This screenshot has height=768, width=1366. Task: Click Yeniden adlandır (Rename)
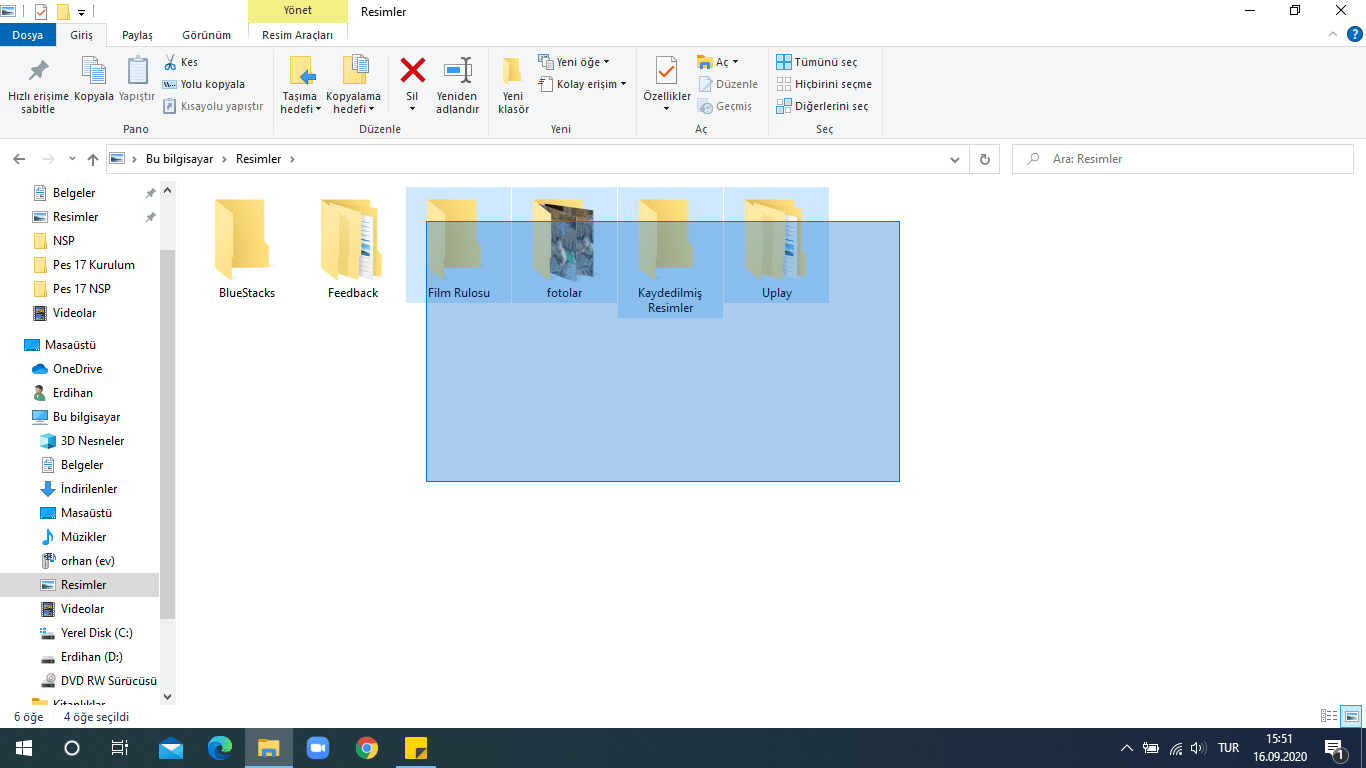458,86
